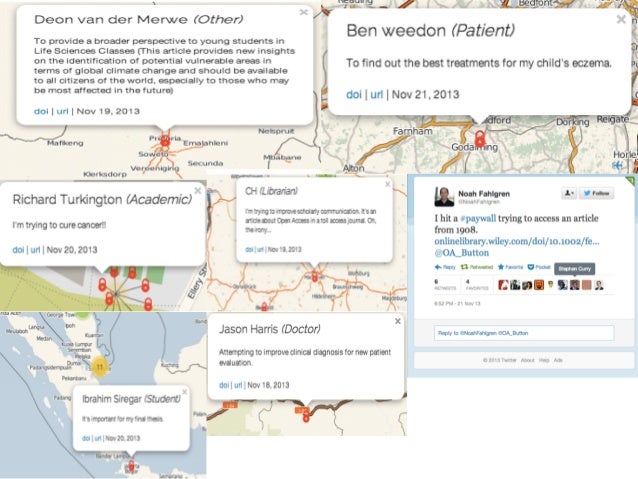Save the tweet with Pocket
Screen dimensions: 638x479
(x=539, y=267)
